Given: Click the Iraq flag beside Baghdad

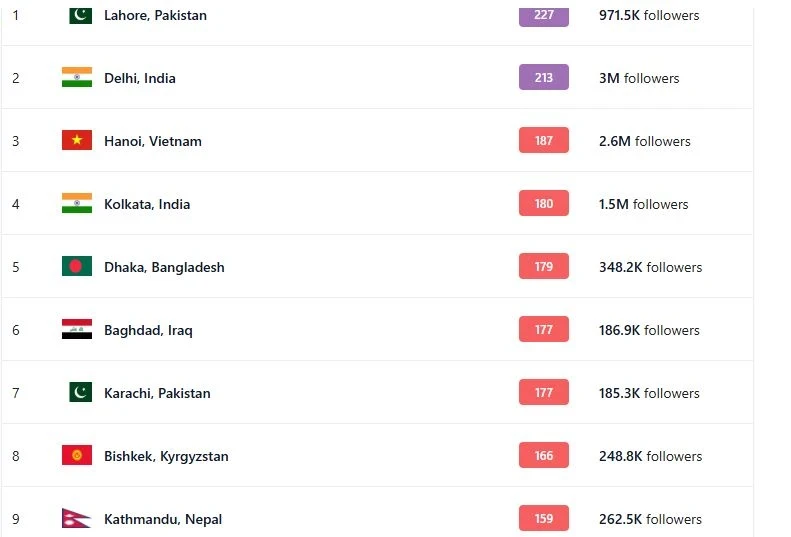Looking at the screenshot, I should [x=77, y=330].
